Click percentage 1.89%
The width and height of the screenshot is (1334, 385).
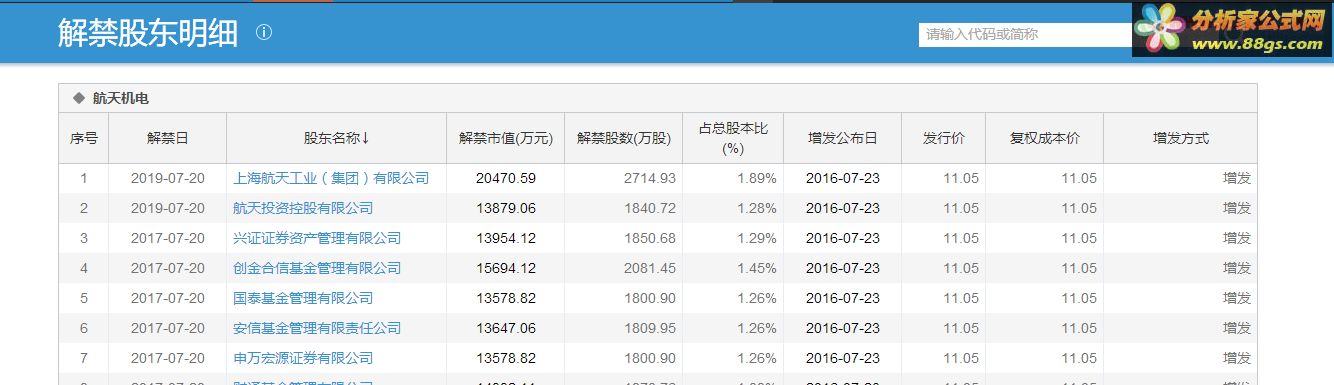[x=757, y=178]
